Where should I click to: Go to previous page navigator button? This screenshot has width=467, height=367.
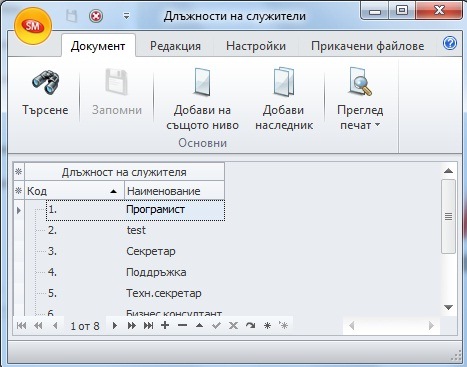[38, 325]
